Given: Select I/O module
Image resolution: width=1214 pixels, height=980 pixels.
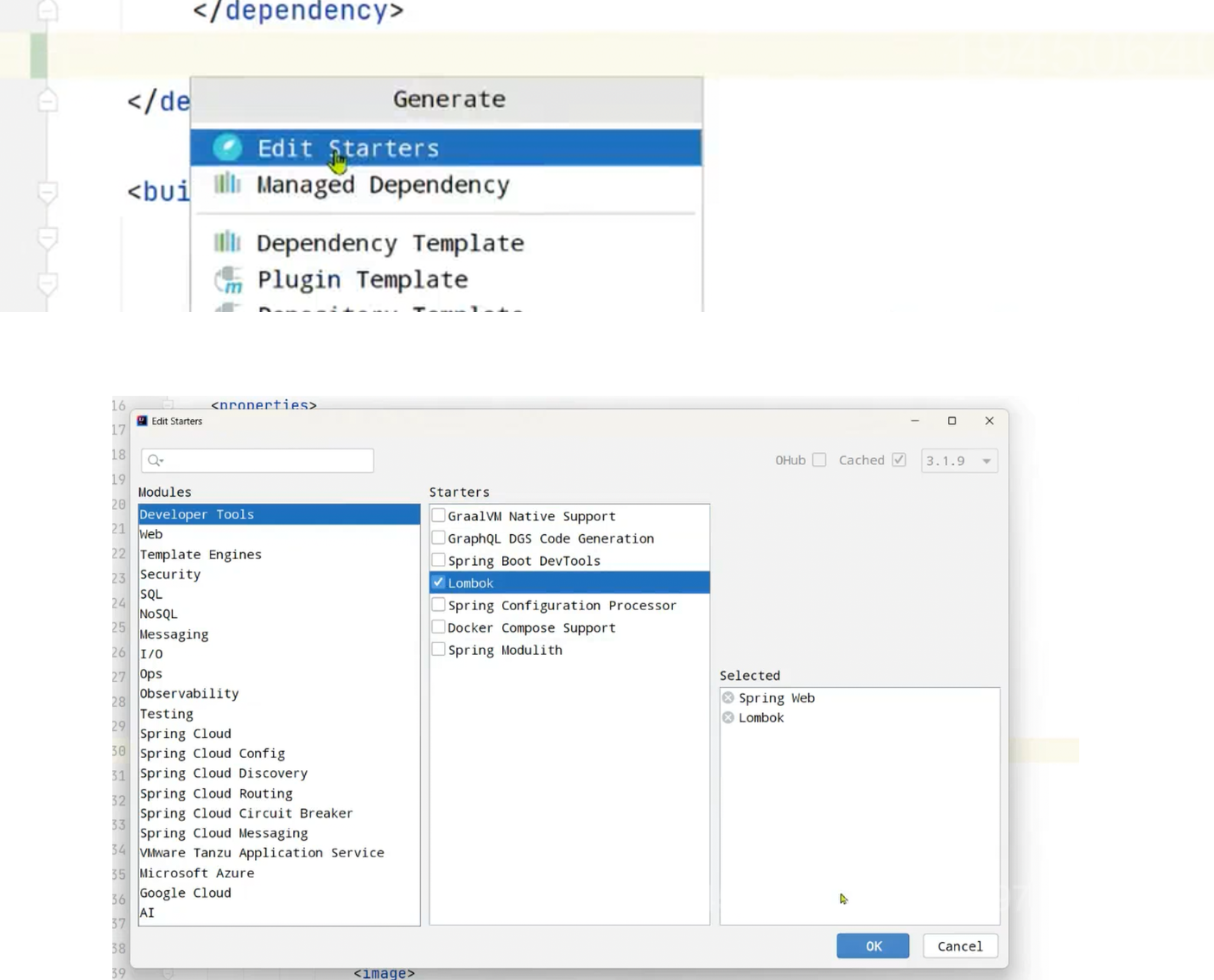Looking at the screenshot, I should pyautogui.click(x=279, y=654).
